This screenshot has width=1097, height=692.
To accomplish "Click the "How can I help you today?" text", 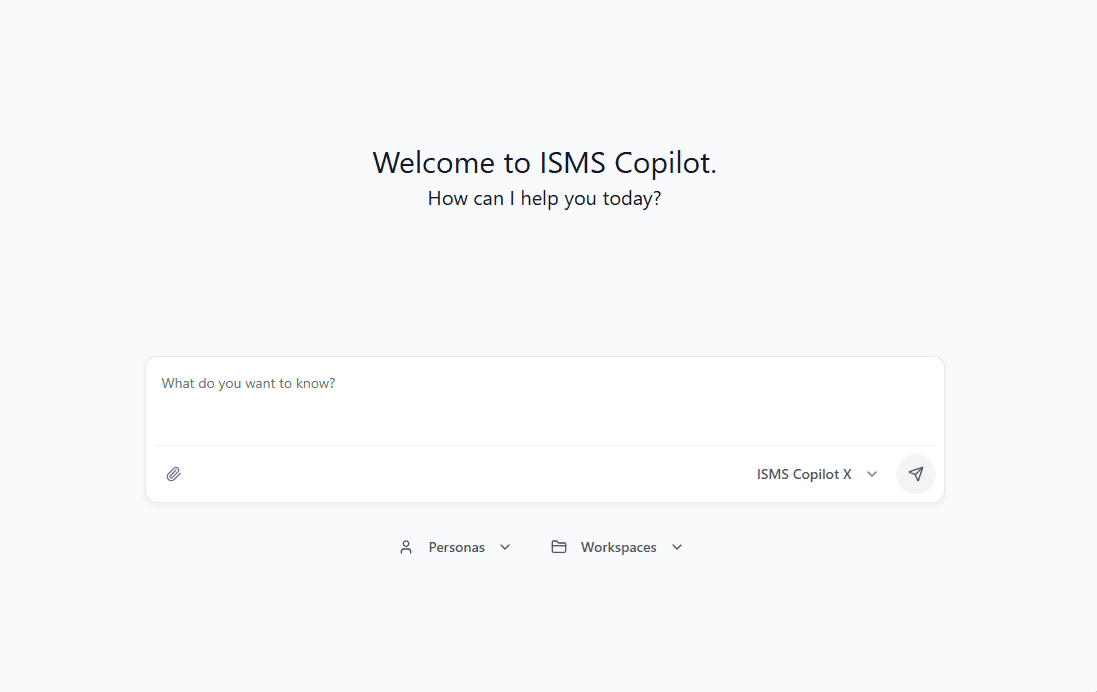I will click(544, 198).
